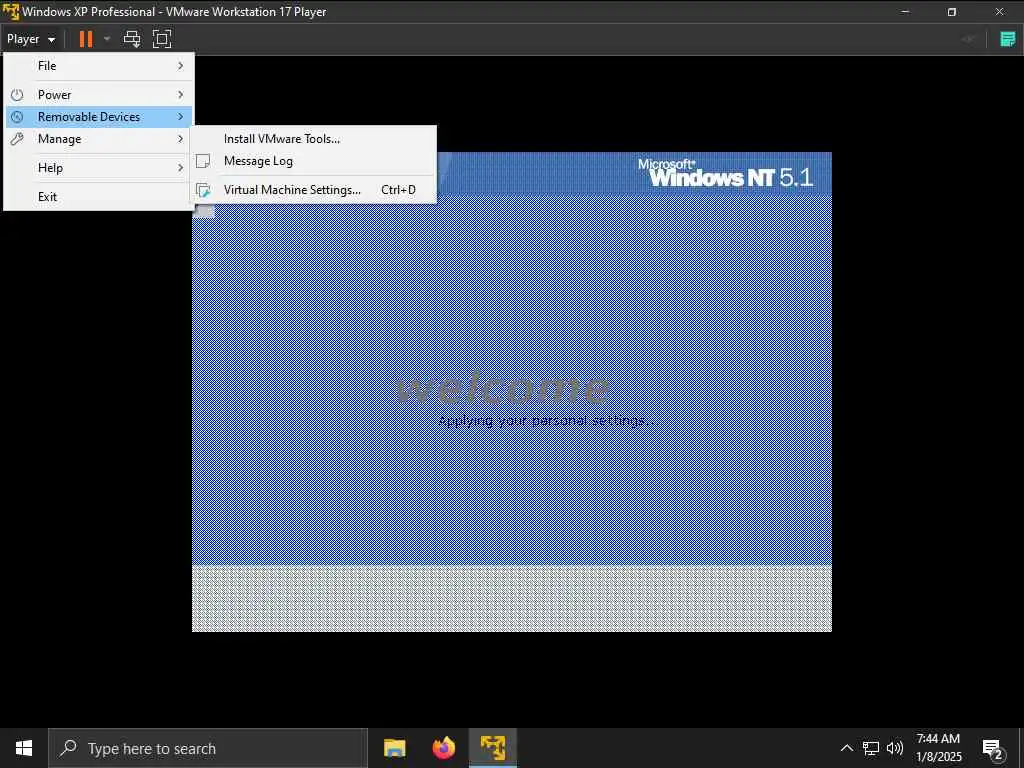Click the VMware Player taskbar icon

click(x=493, y=748)
